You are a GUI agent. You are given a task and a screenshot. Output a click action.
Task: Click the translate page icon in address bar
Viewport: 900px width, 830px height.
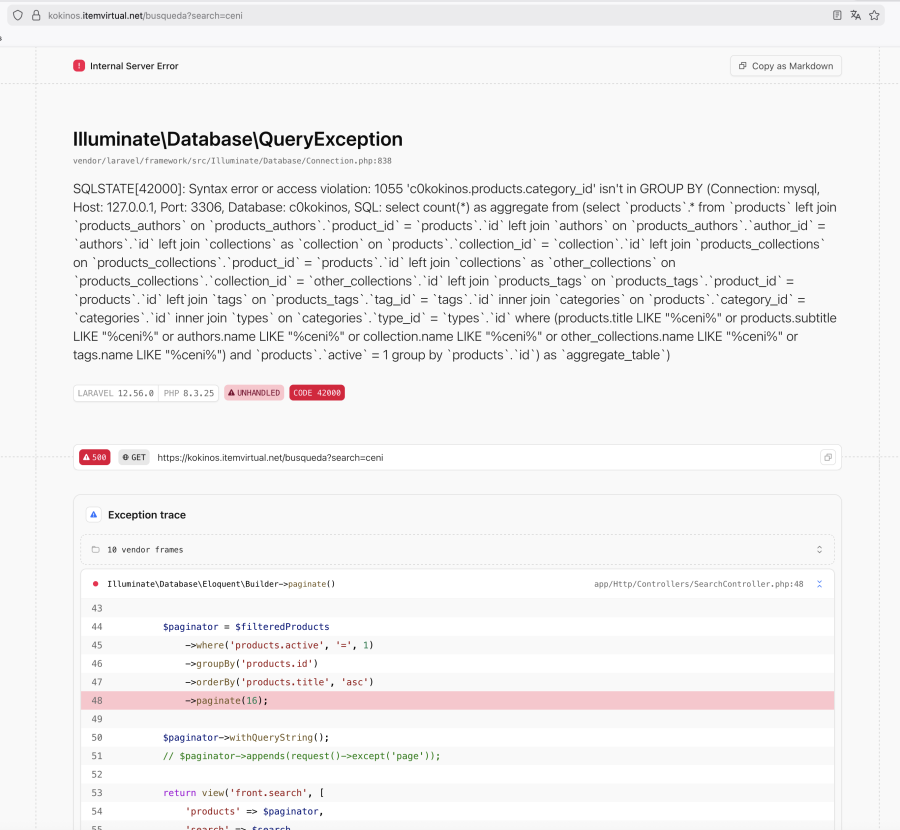(x=855, y=16)
